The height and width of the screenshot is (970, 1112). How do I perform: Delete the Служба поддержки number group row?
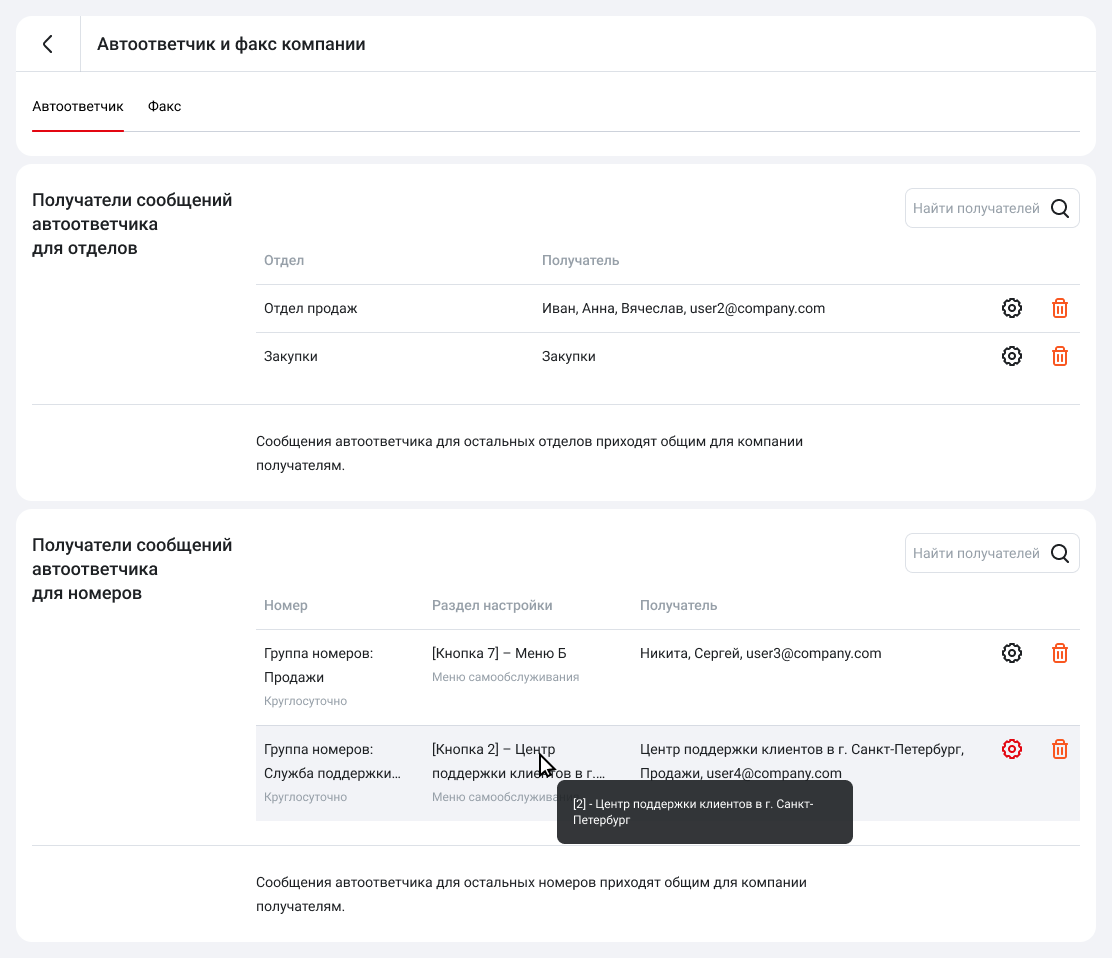tap(1060, 749)
